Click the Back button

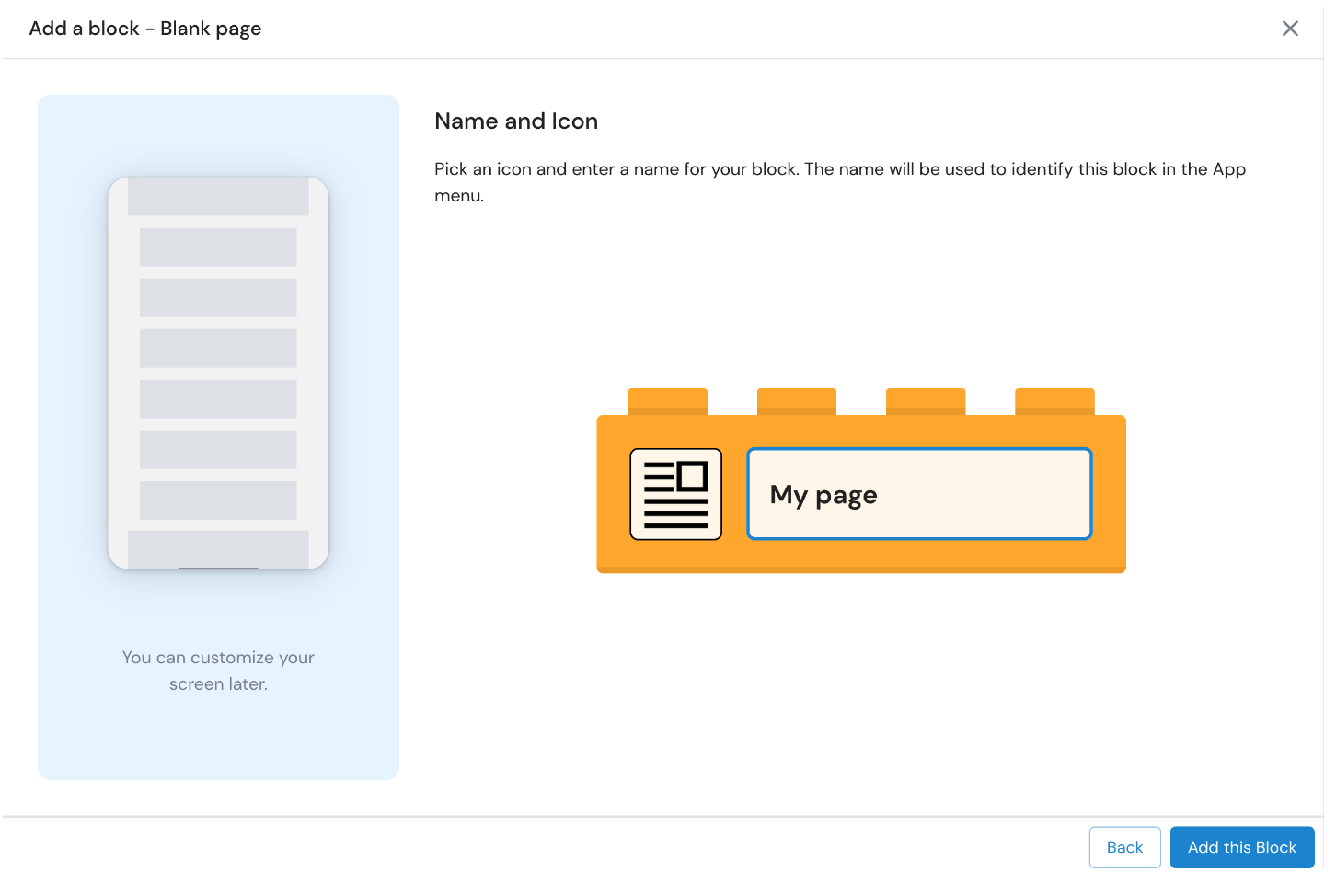1124,847
